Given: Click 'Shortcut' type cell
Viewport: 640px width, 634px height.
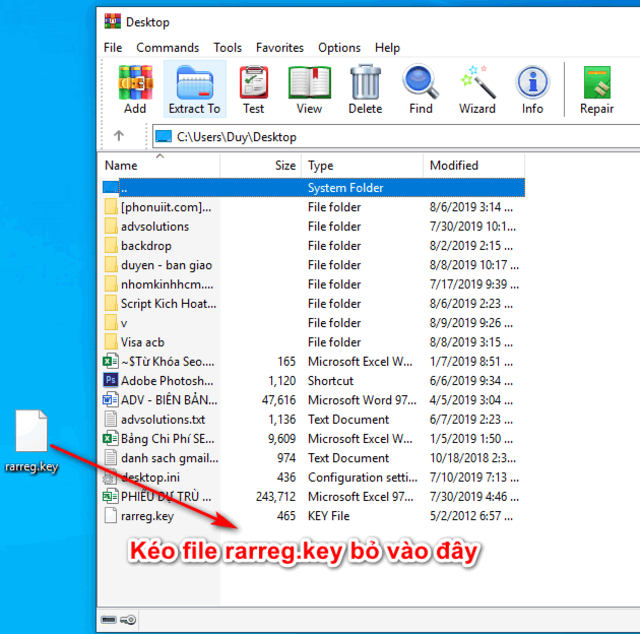Looking at the screenshot, I should (x=331, y=381).
